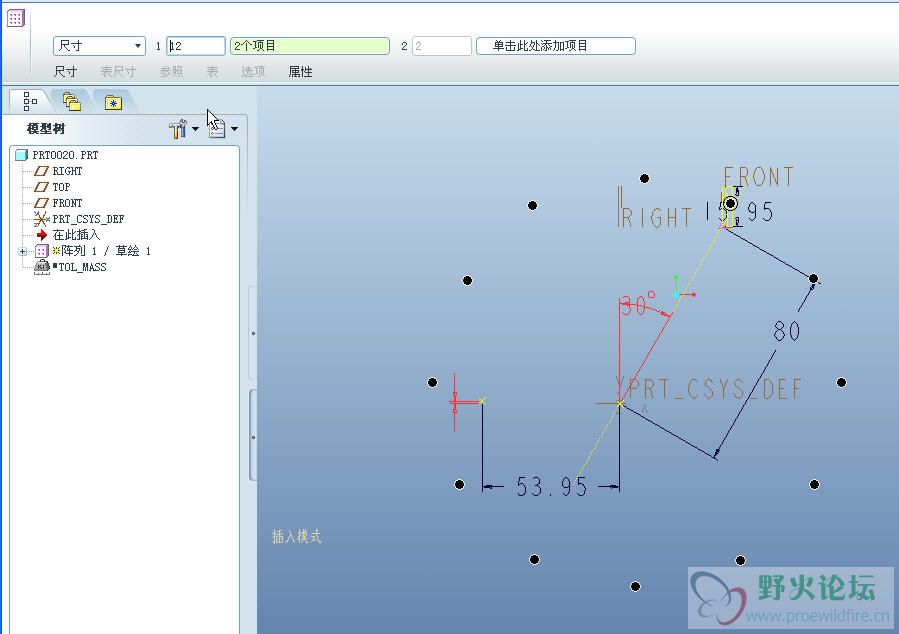
Task: Toggle the circled pattern dot near FRONT label
Action: [x=730, y=203]
